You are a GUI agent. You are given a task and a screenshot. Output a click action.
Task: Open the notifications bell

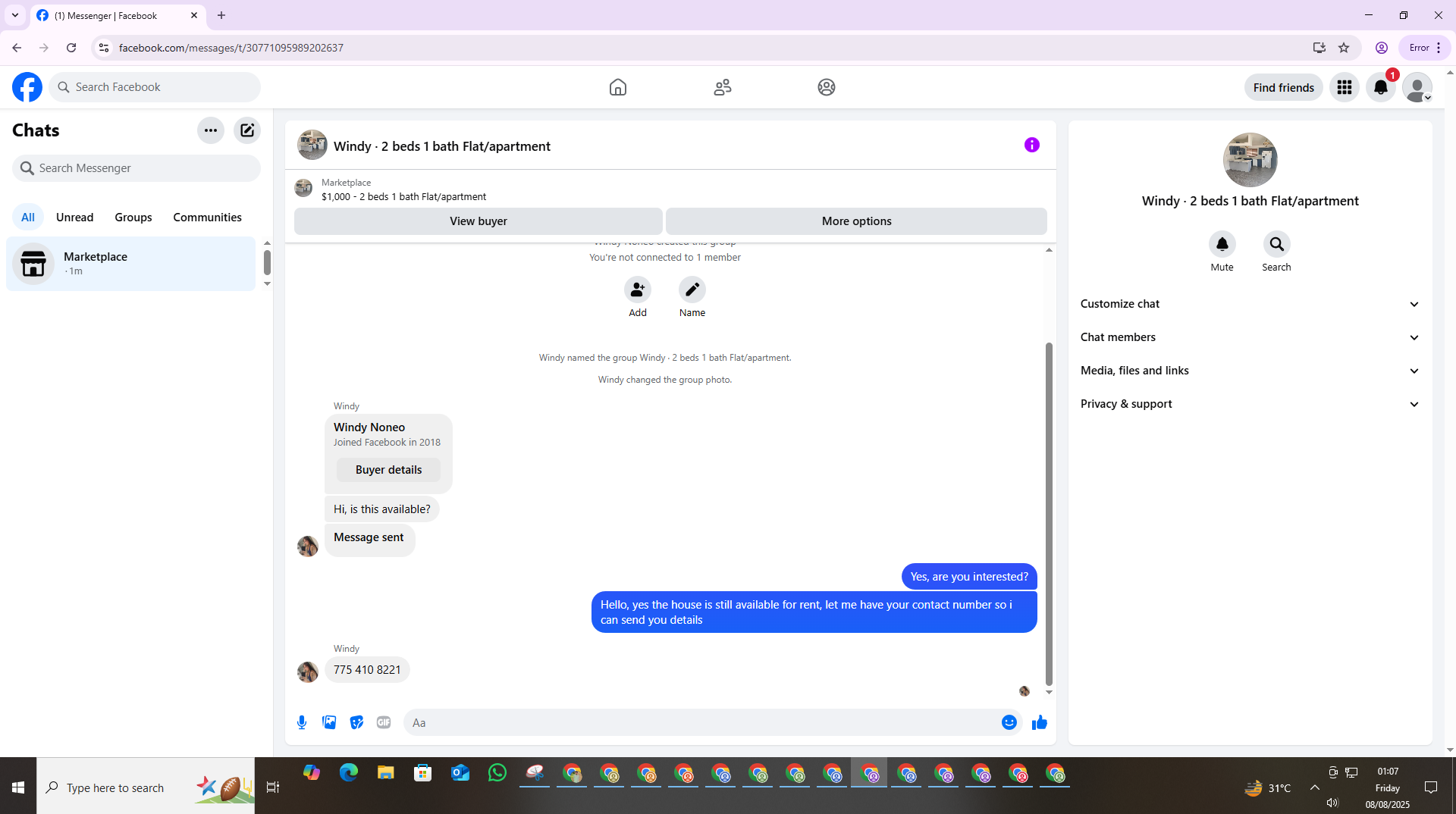point(1381,87)
